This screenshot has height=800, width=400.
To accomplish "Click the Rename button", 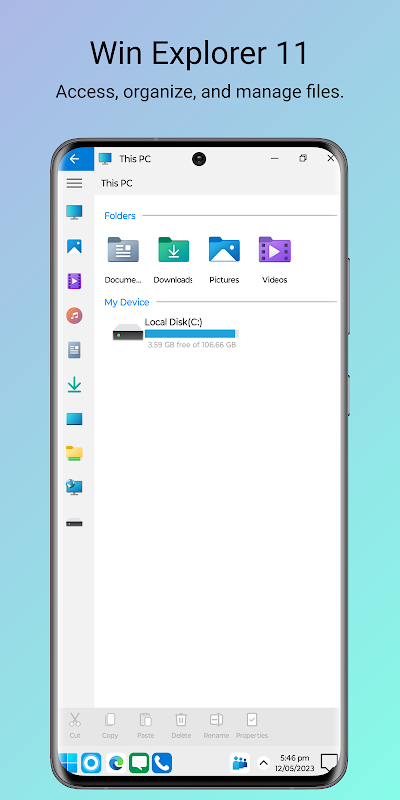I will coord(216,726).
